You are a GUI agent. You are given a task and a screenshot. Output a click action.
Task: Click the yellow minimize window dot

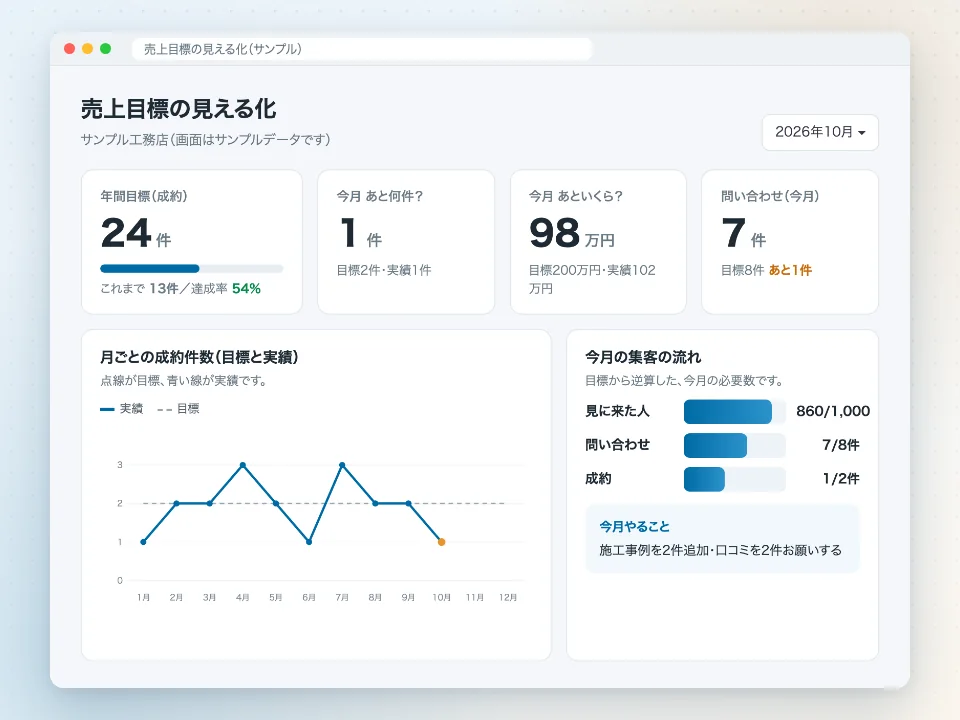coord(88,49)
